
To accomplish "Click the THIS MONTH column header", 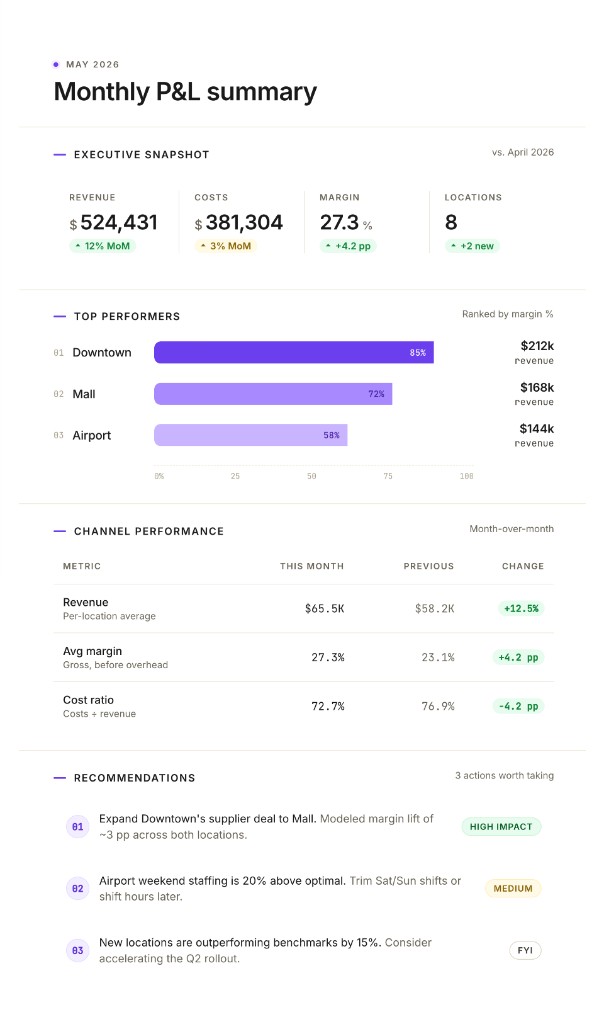I will 311,566.
